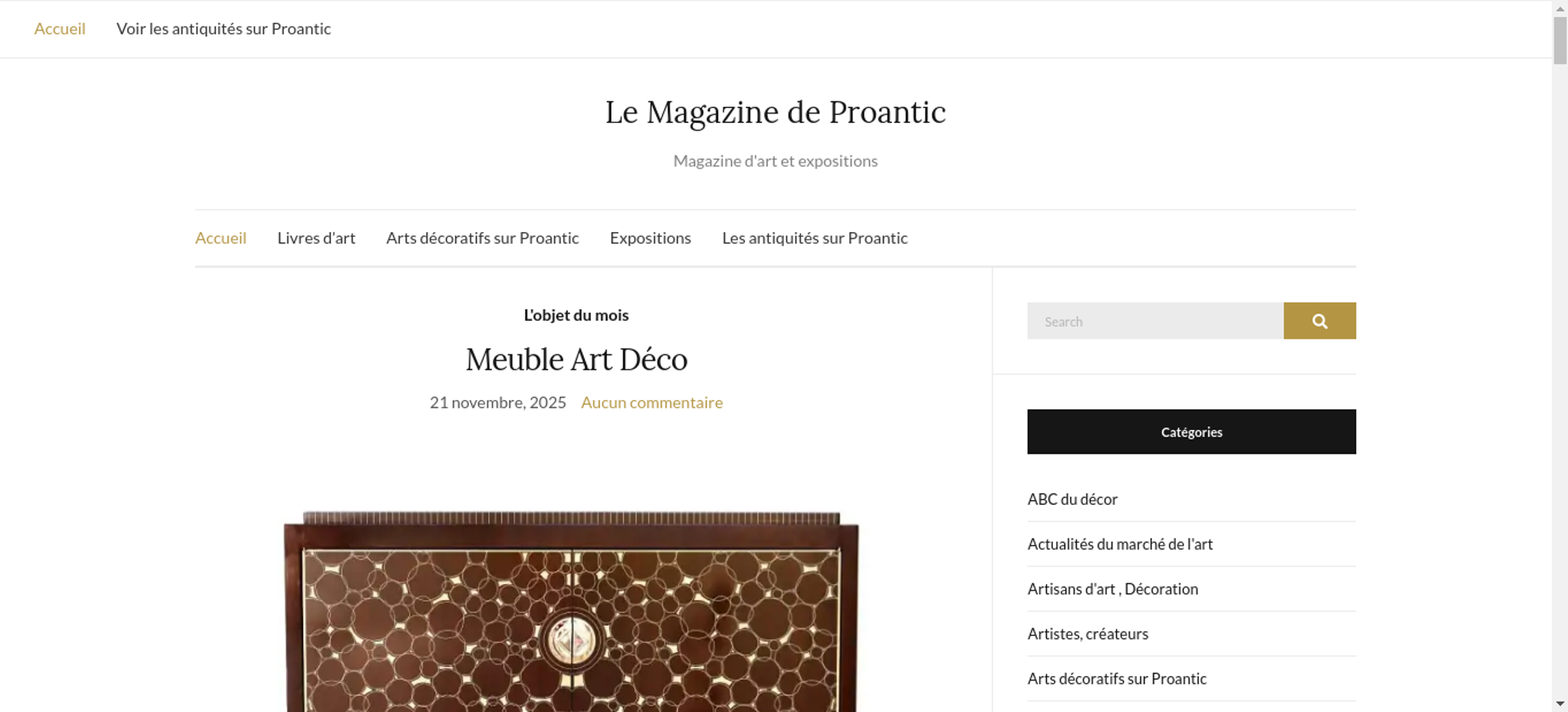Open the Art Déco cabinet image
The width and height of the screenshot is (1568, 712).
(x=572, y=612)
